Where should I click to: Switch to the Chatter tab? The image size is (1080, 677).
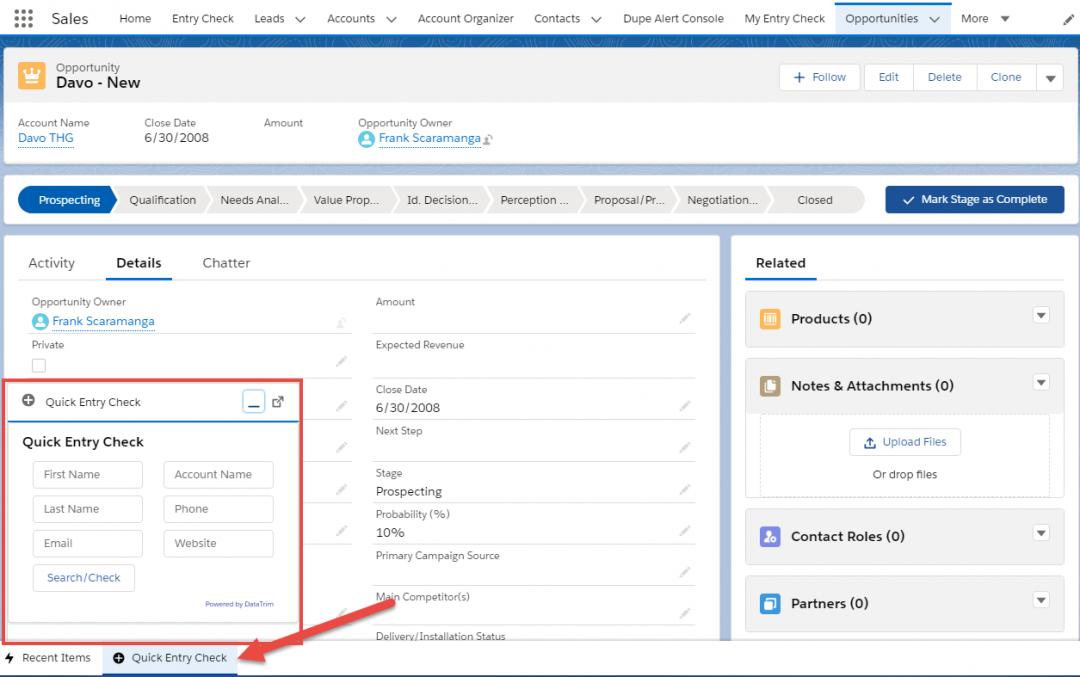click(225, 263)
